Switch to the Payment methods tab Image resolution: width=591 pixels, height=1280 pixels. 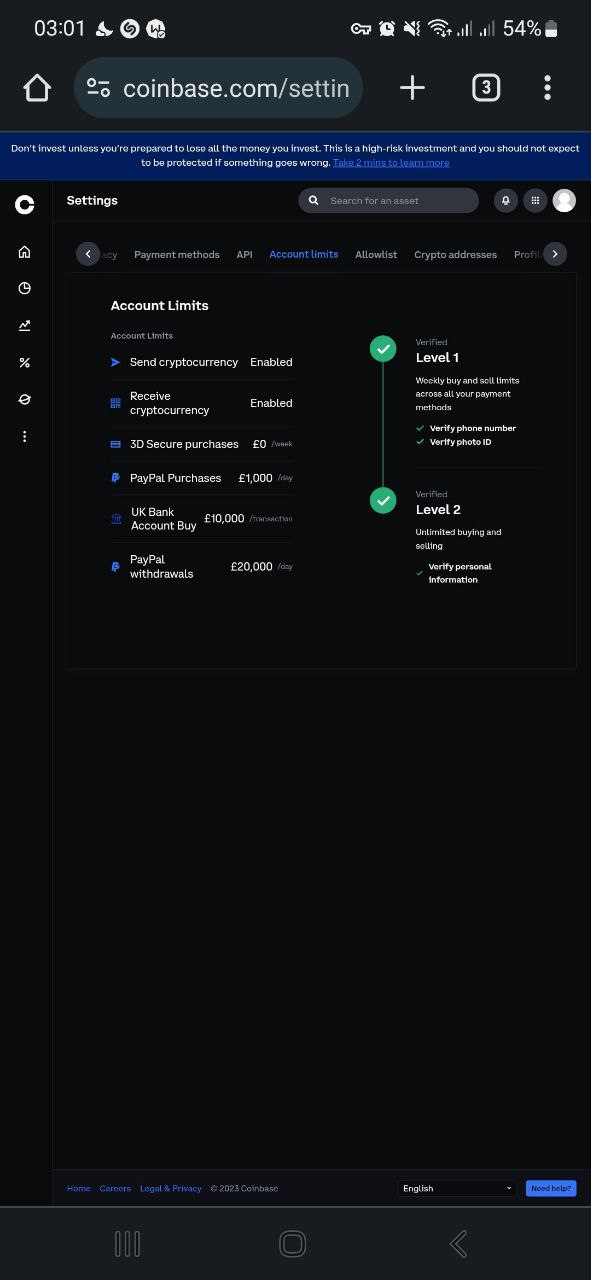177,254
